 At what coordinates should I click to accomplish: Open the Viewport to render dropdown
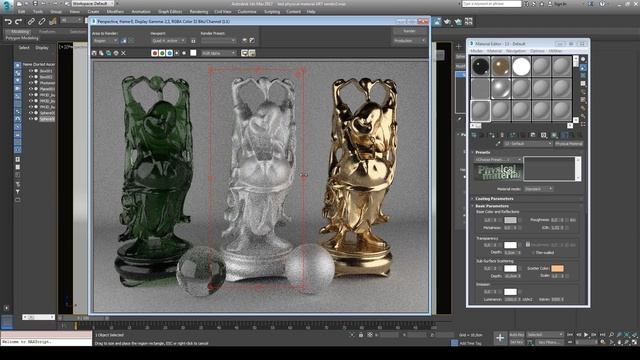169,41
